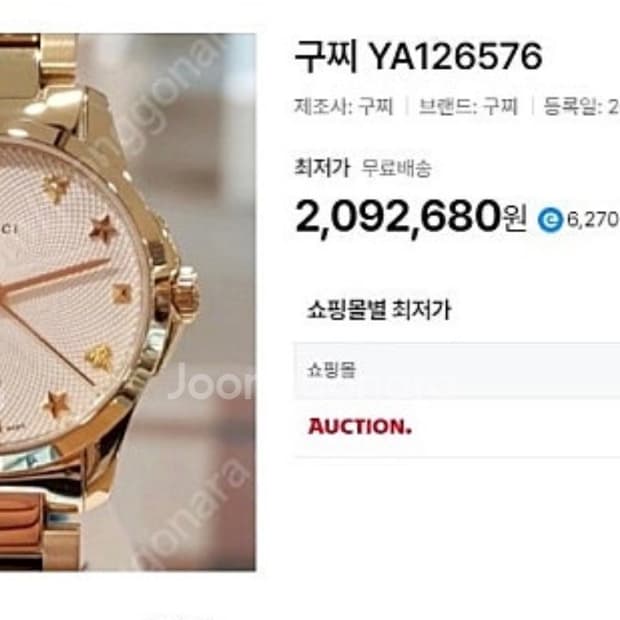Click the AUCTION row in price table

(x=457, y=427)
